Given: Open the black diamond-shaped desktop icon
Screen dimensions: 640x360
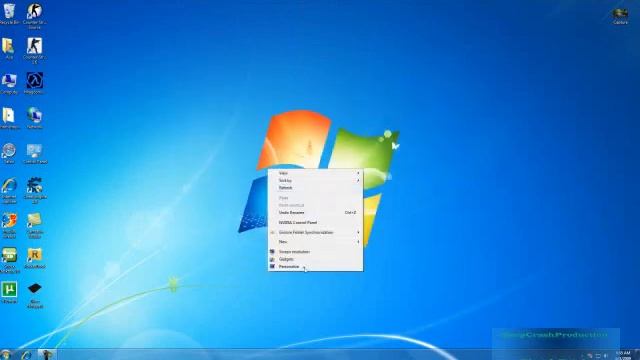Looking at the screenshot, I should click(x=35, y=295).
